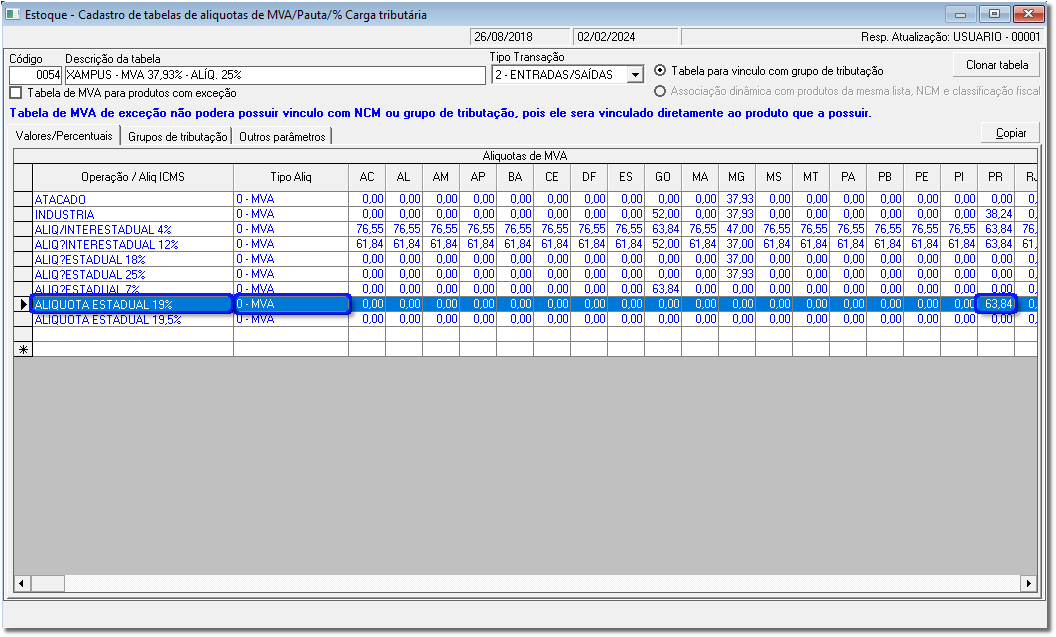This screenshot has height=637, width=1056.
Task: Click the horizontal scrollbar left arrow
Action: 22,583
